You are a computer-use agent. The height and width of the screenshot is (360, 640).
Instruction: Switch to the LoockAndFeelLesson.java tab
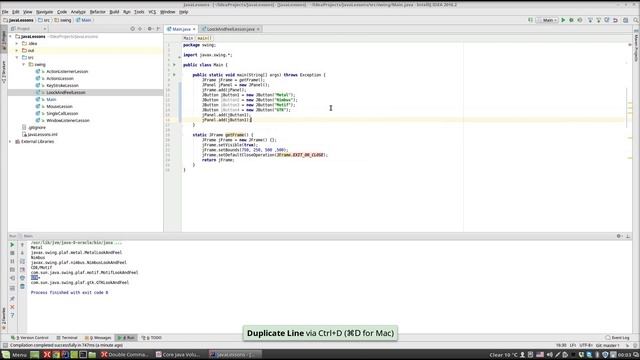coord(231,29)
